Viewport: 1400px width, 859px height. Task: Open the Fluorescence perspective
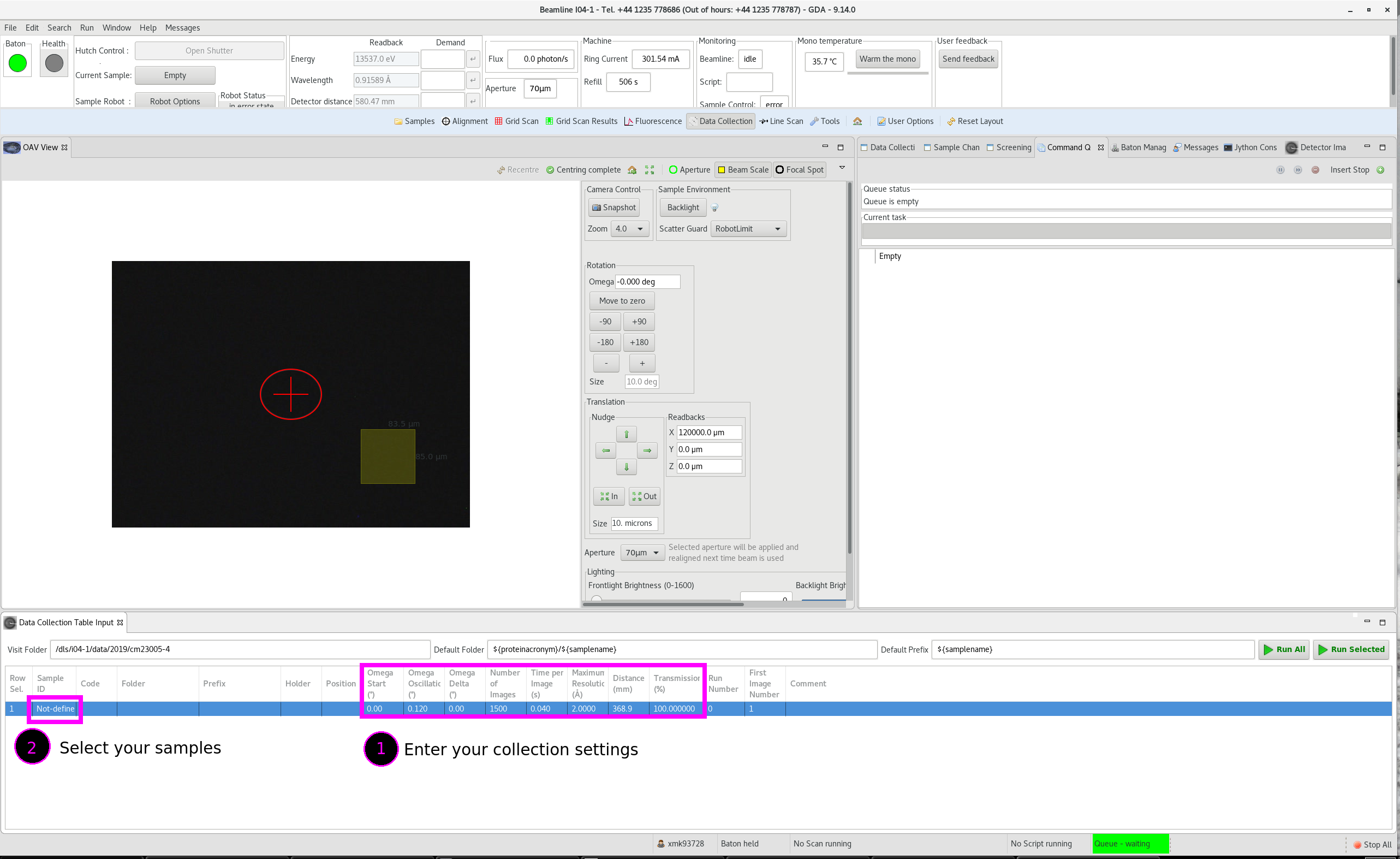pos(652,121)
